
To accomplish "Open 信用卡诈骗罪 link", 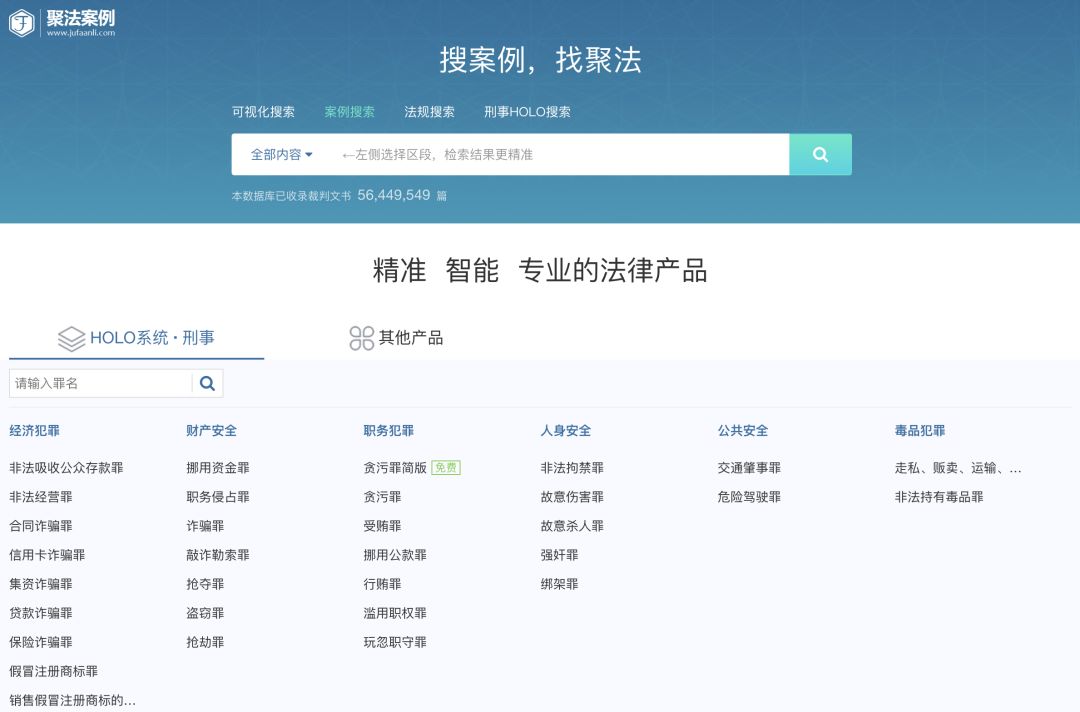I will (47, 554).
